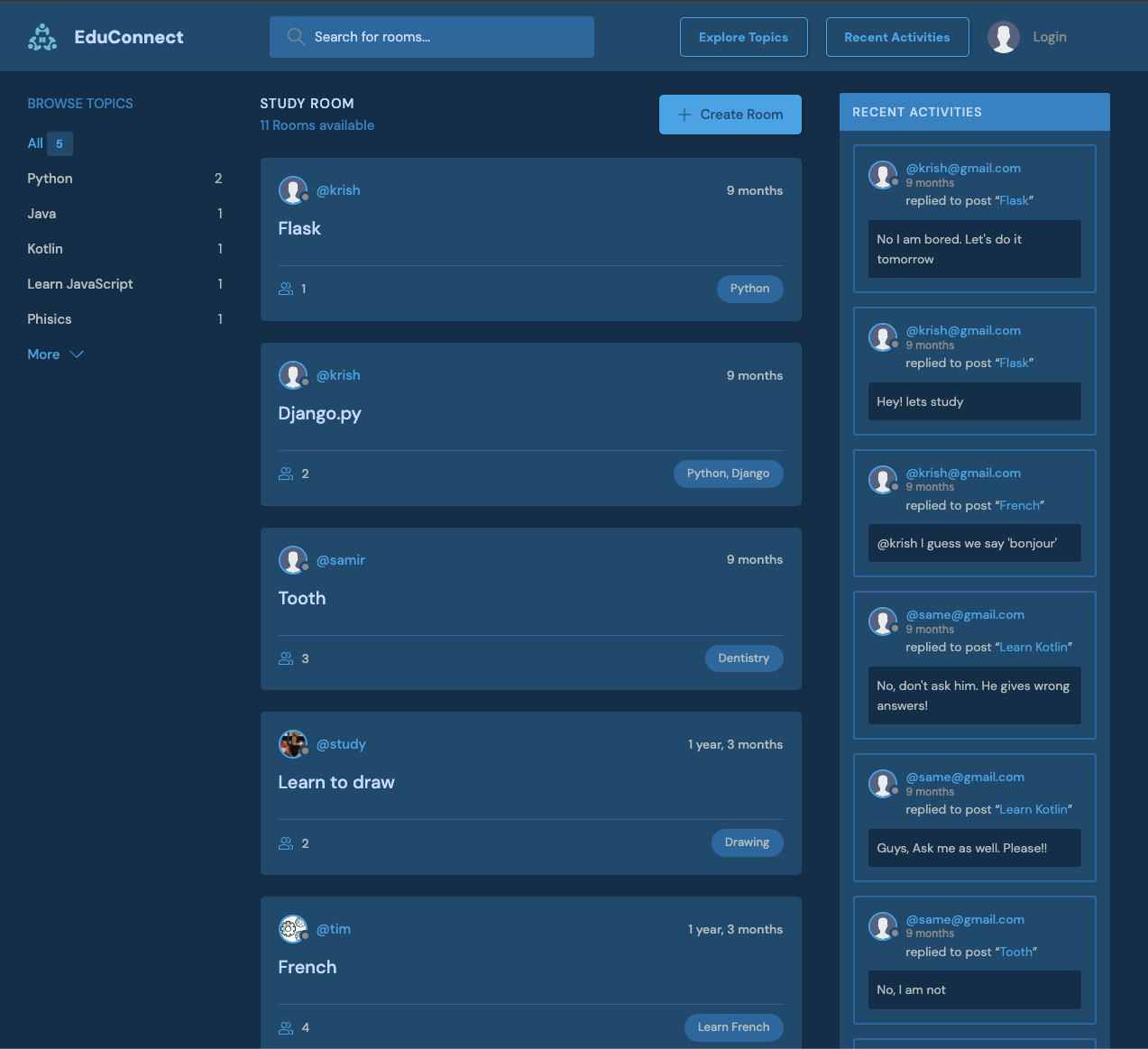1148x1049 pixels.
Task: Click avatar on 'Ask me as well' activity
Action: click(x=883, y=784)
